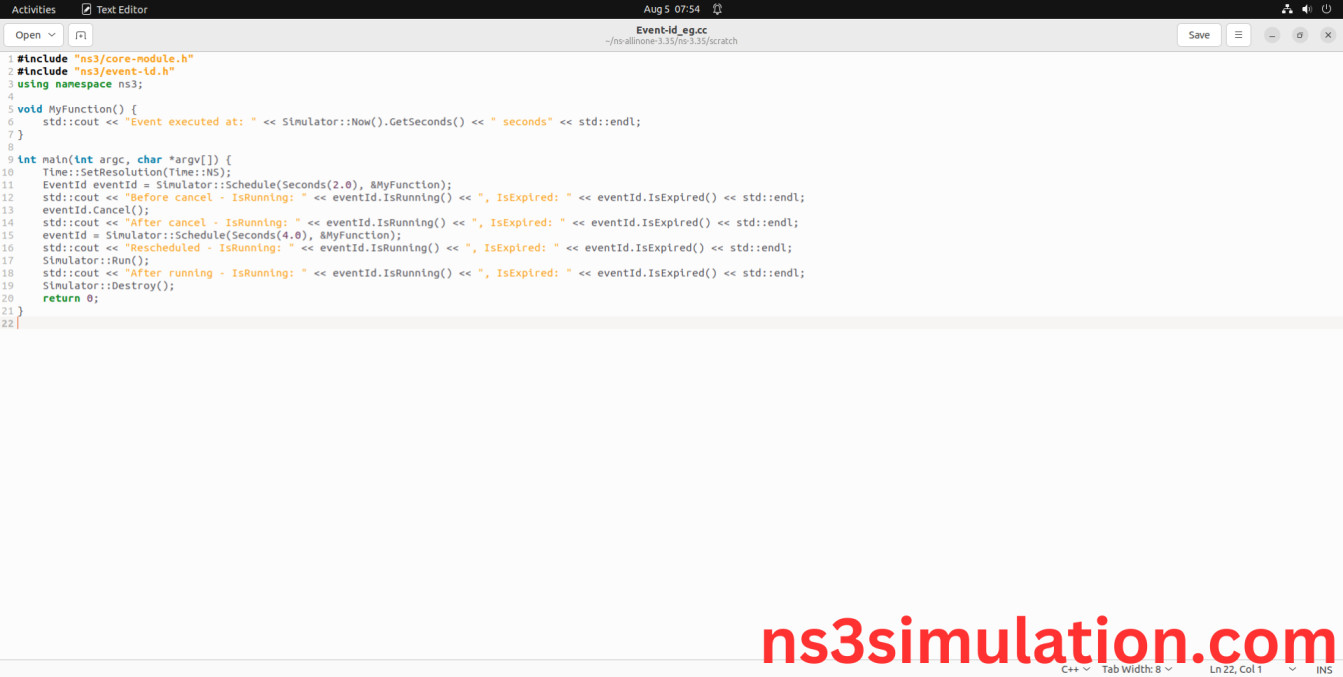Close the Text Editor window

pyautogui.click(x=1328, y=35)
